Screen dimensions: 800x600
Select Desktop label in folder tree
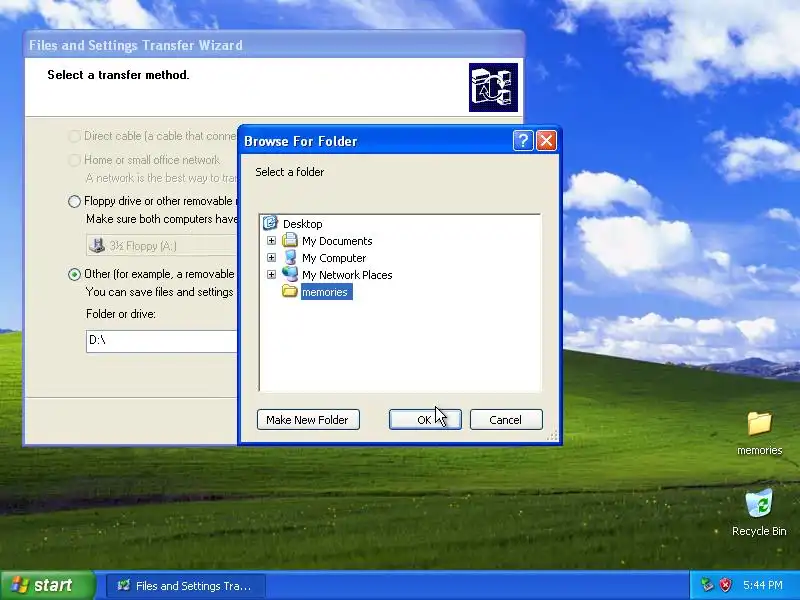pos(303,224)
